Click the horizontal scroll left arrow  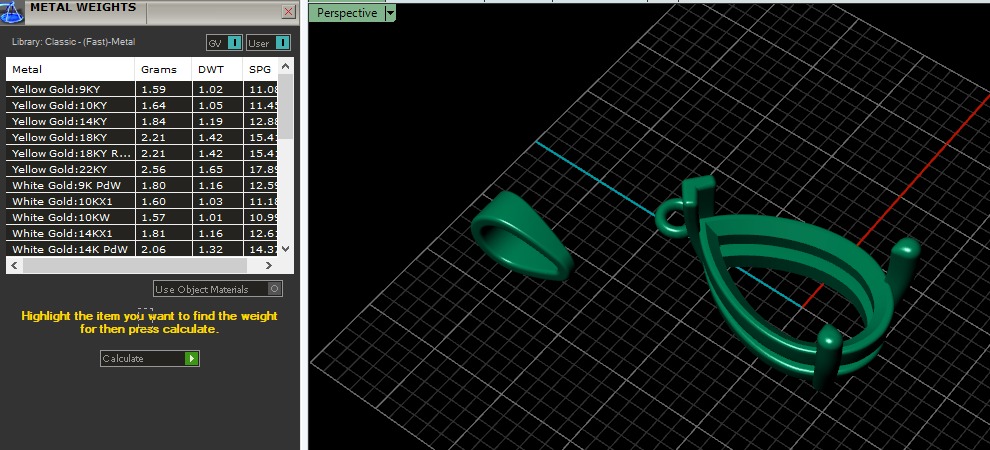[15, 266]
